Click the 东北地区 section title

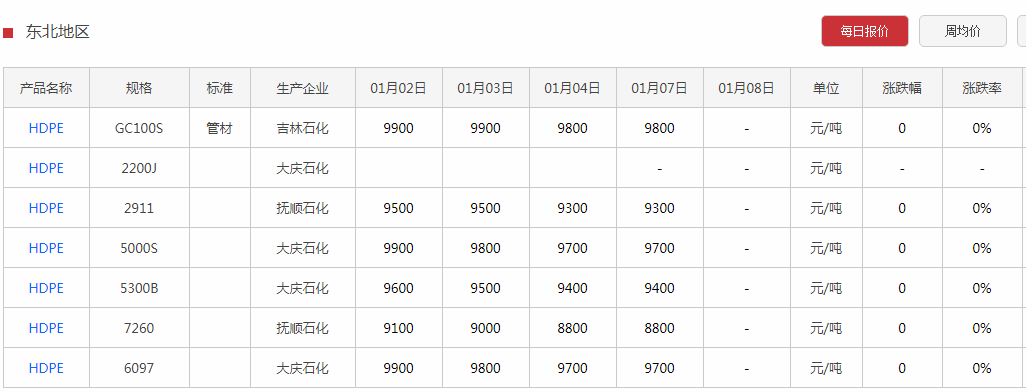coord(58,32)
